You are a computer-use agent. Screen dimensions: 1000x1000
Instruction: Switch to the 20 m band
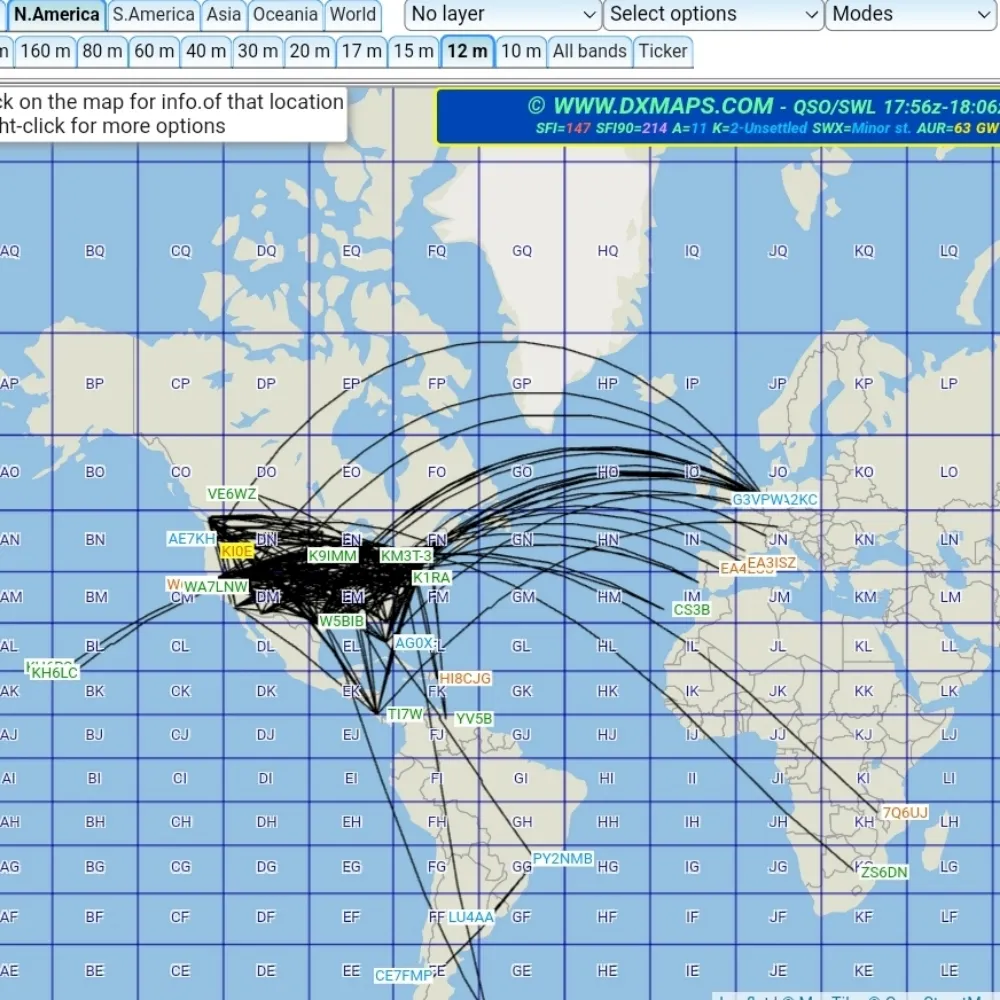[x=309, y=51]
